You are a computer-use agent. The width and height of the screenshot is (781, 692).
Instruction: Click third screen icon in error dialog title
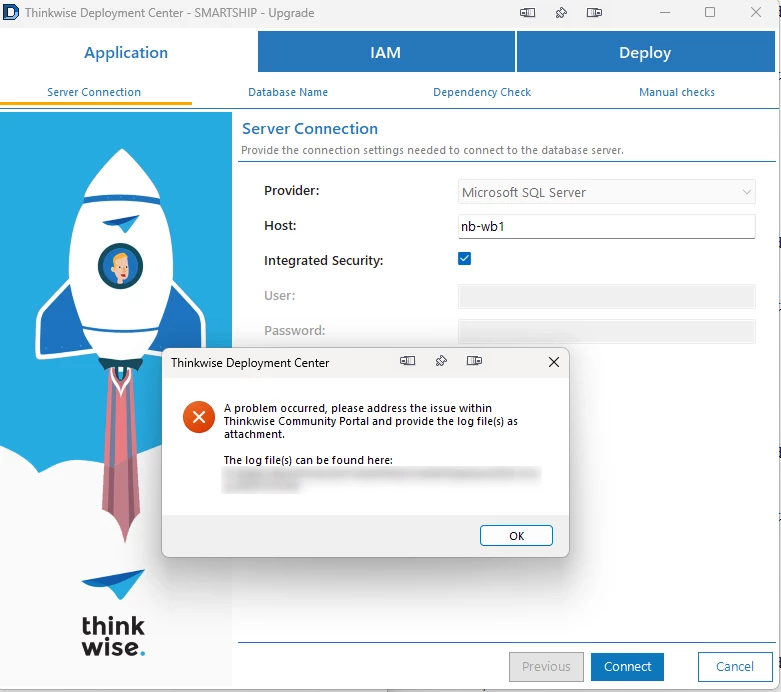coord(474,361)
